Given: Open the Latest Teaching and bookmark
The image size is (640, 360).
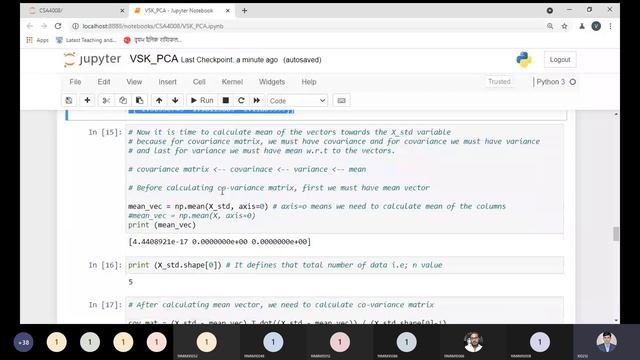Looking at the screenshot, I should 86,40.
